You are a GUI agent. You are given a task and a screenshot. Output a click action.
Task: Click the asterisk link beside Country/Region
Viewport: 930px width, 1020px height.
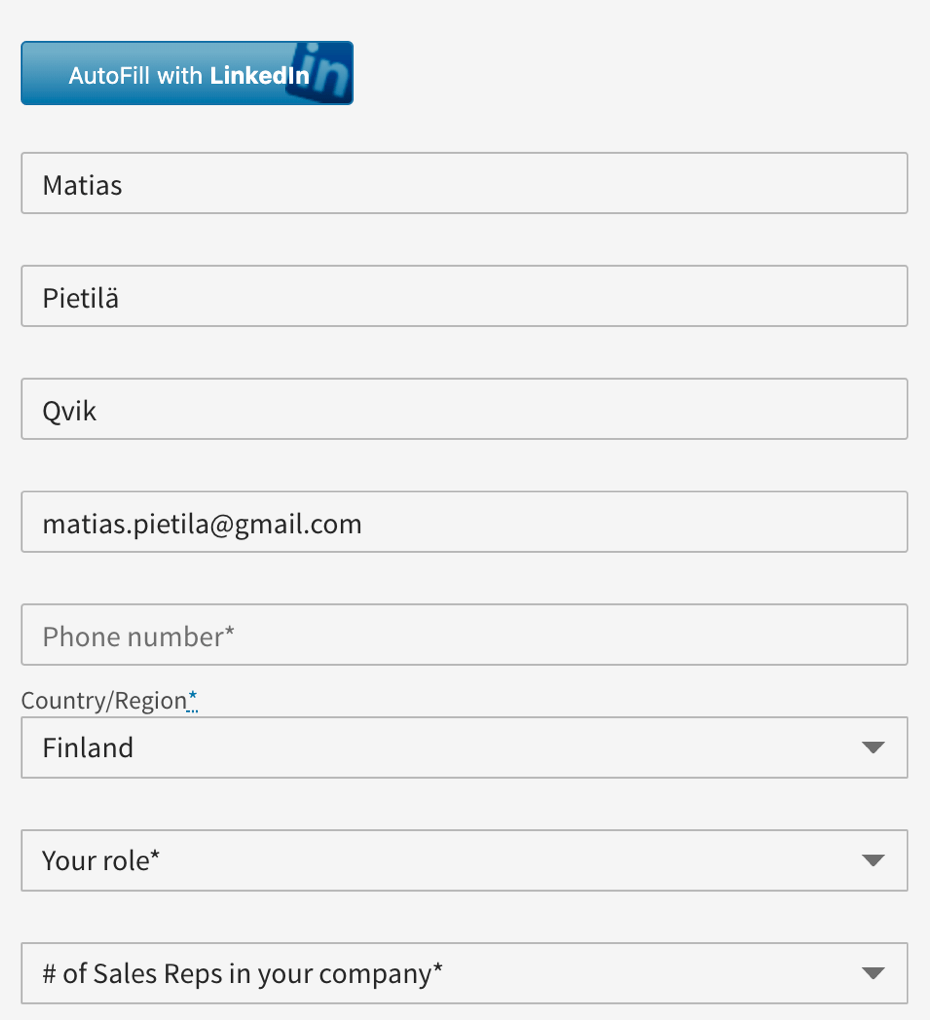coord(193,700)
